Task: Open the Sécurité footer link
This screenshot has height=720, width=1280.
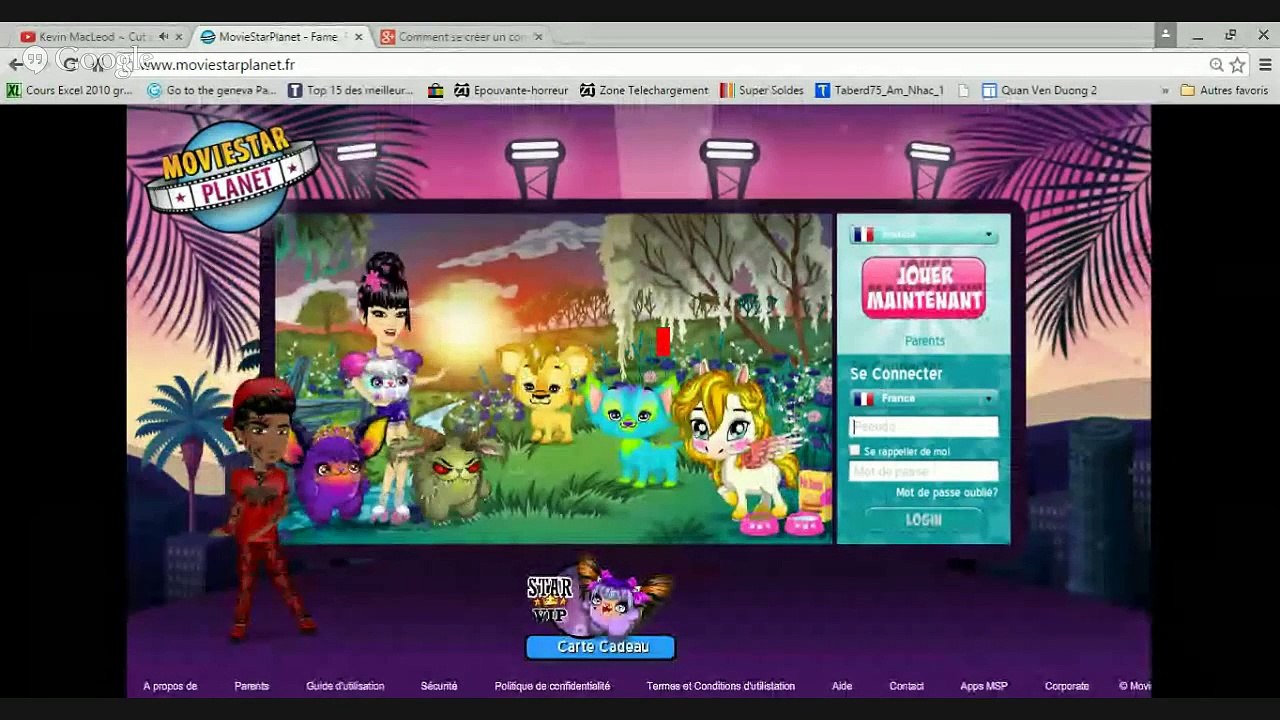Action: [x=439, y=686]
